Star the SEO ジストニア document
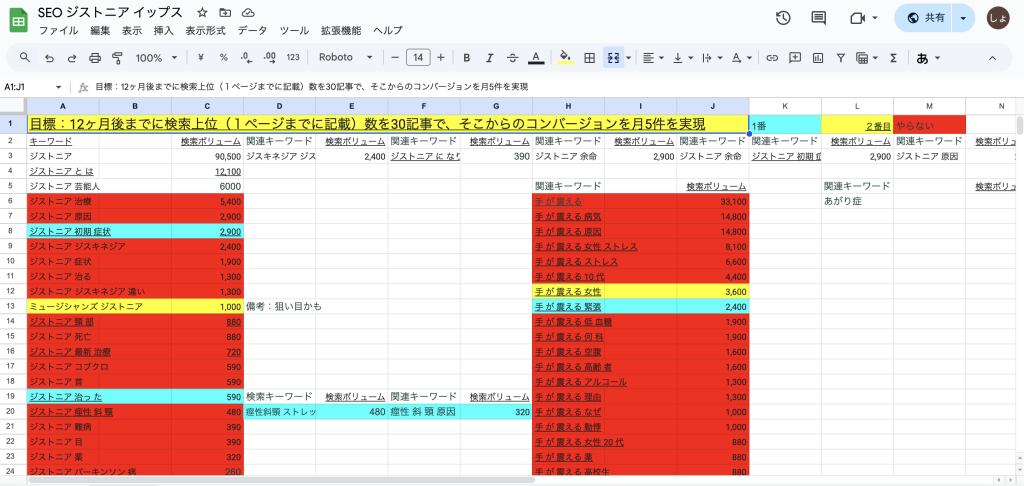Image resolution: width=1024 pixels, height=486 pixels. click(x=202, y=12)
